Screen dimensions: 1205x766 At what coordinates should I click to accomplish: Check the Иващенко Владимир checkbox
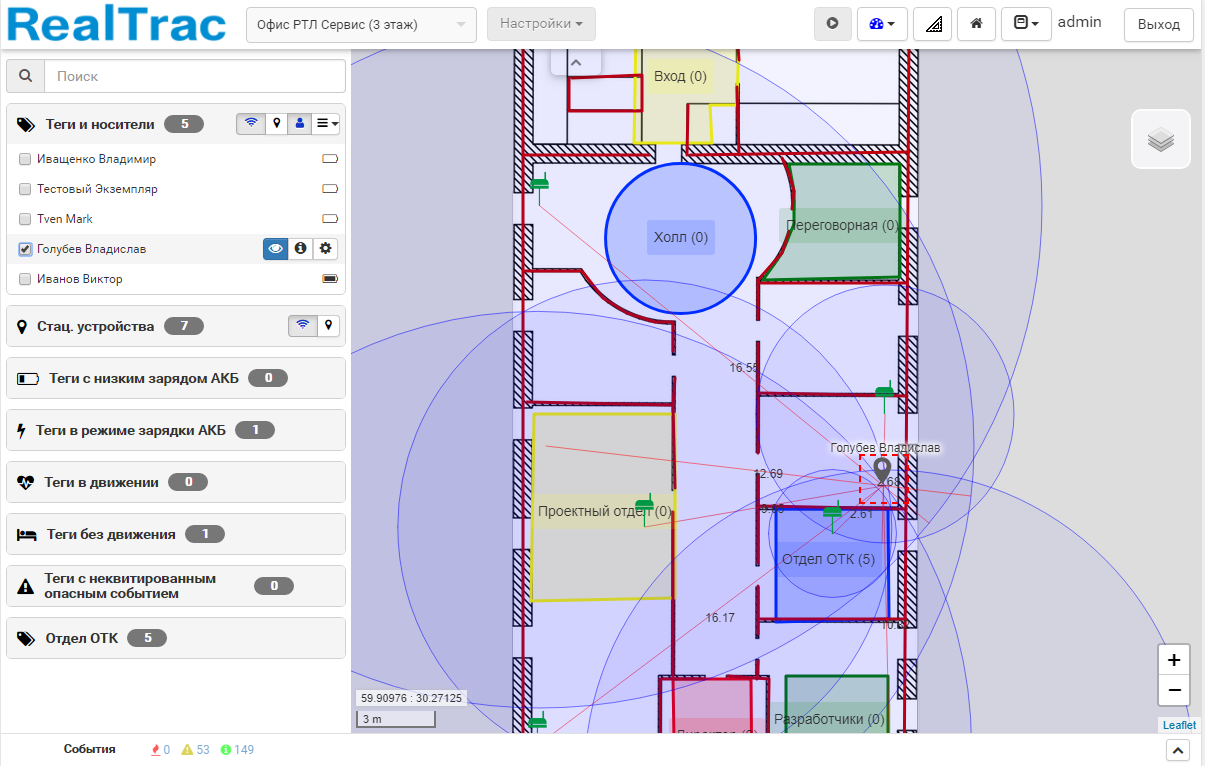point(26,159)
